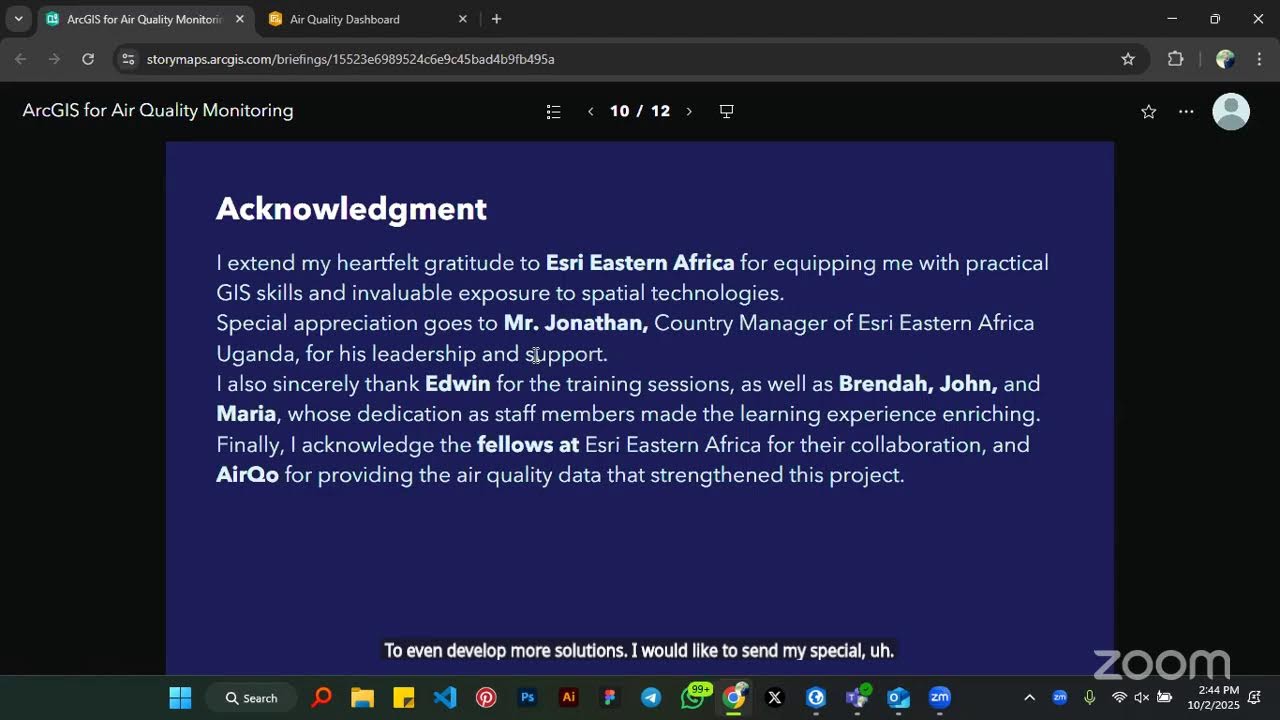
Task: Advance to the next slide arrow
Action: 688,111
